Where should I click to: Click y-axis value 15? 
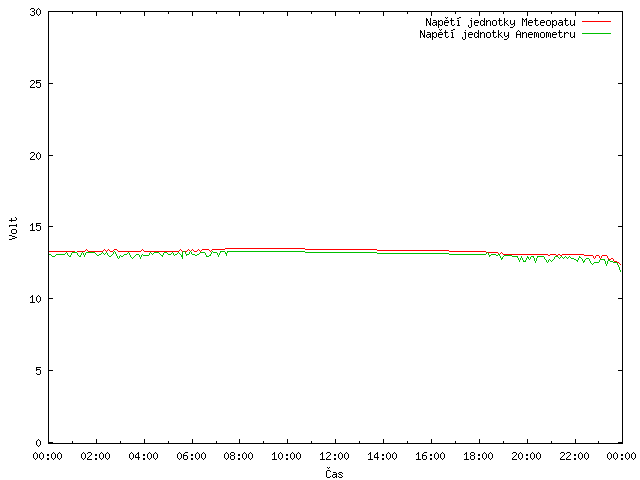click(x=36, y=227)
